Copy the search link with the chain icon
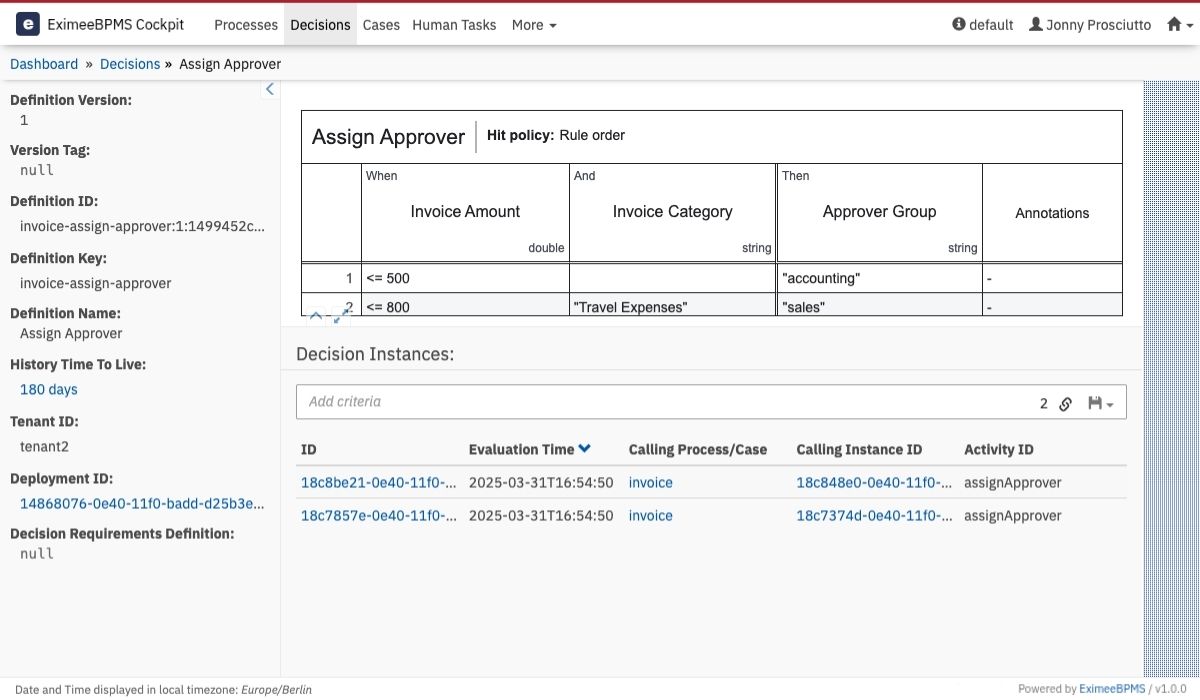The width and height of the screenshot is (1200, 700). click(1066, 403)
